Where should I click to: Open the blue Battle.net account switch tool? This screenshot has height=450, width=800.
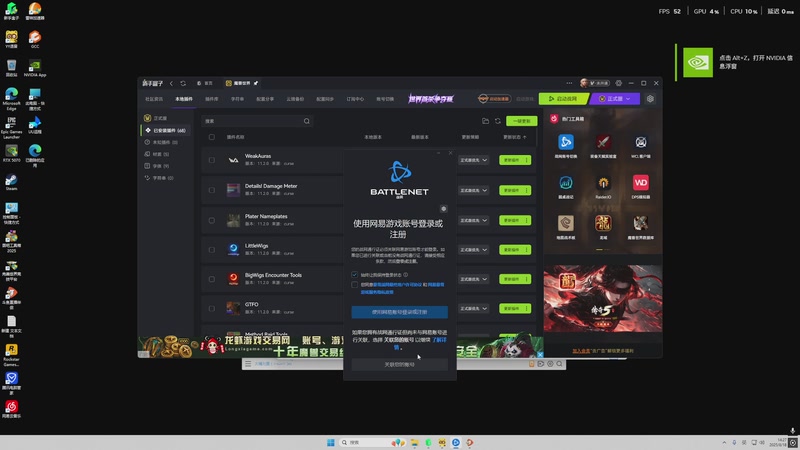click(565, 142)
